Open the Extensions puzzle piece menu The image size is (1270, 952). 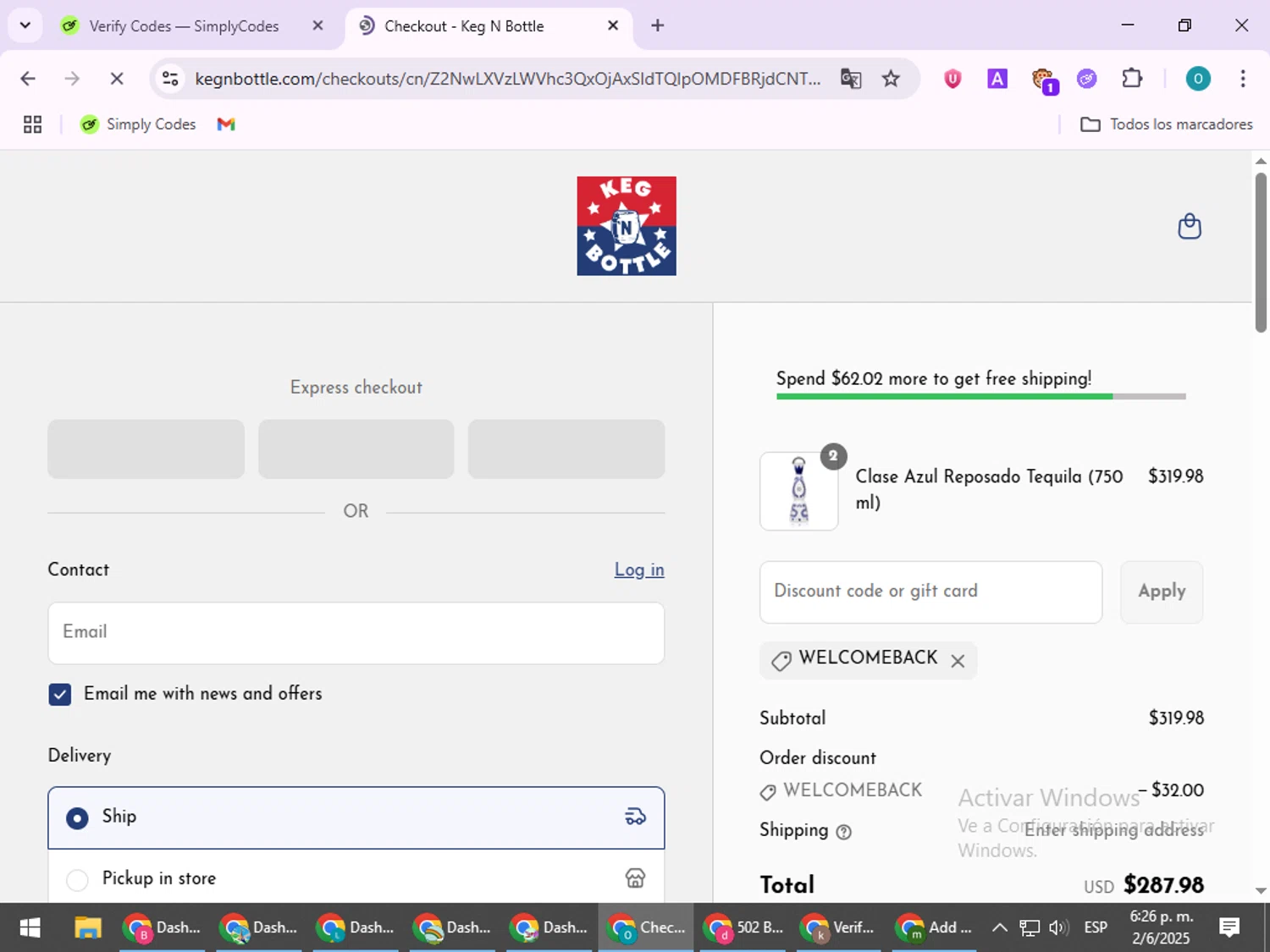point(1132,79)
